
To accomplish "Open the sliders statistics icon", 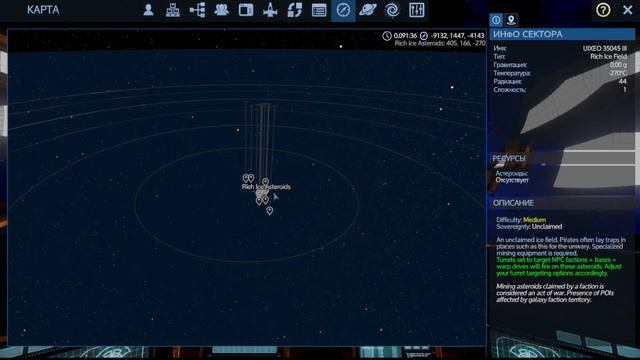I will [x=416, y=10].
